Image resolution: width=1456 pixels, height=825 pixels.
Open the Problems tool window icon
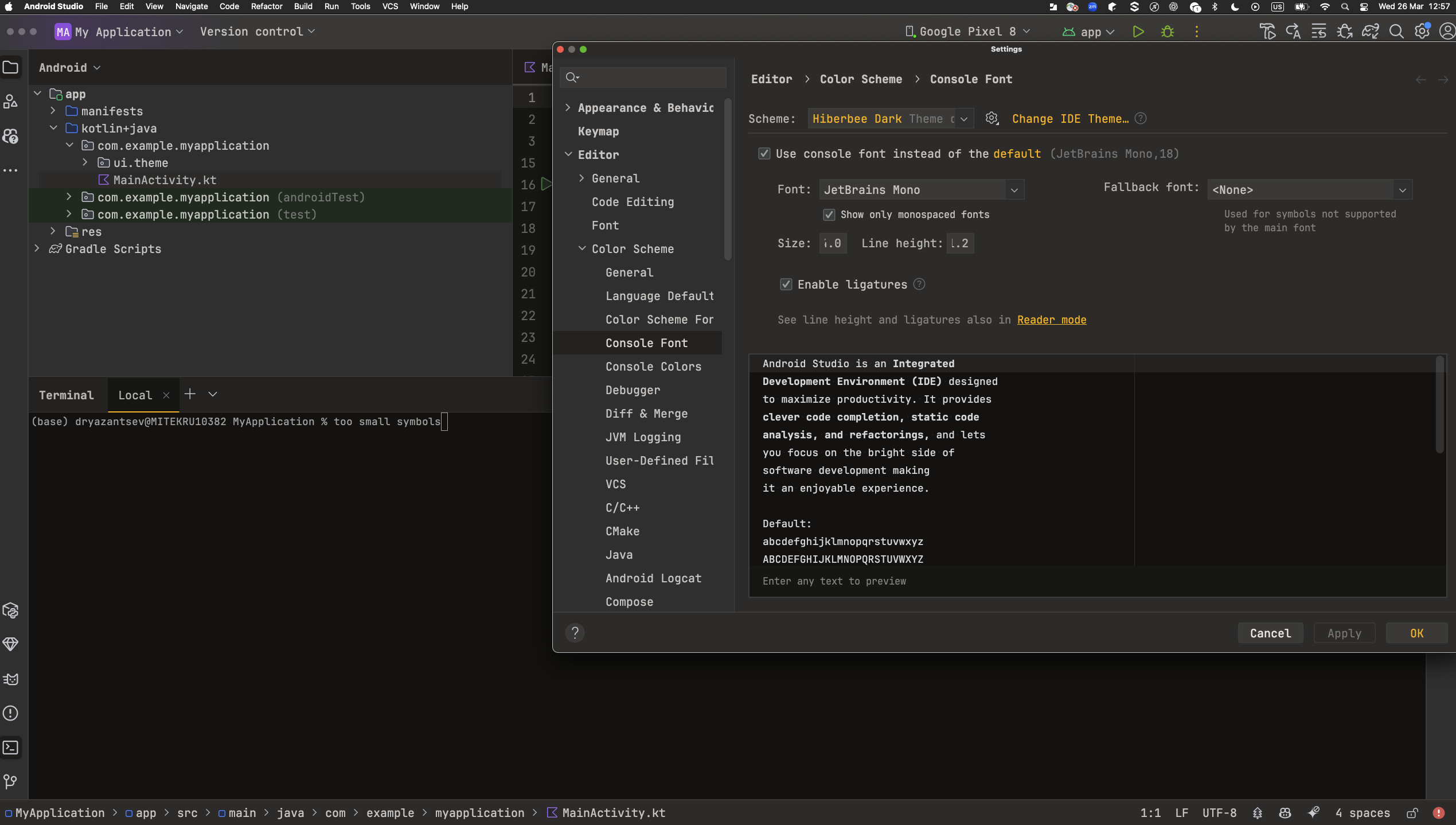11,713
